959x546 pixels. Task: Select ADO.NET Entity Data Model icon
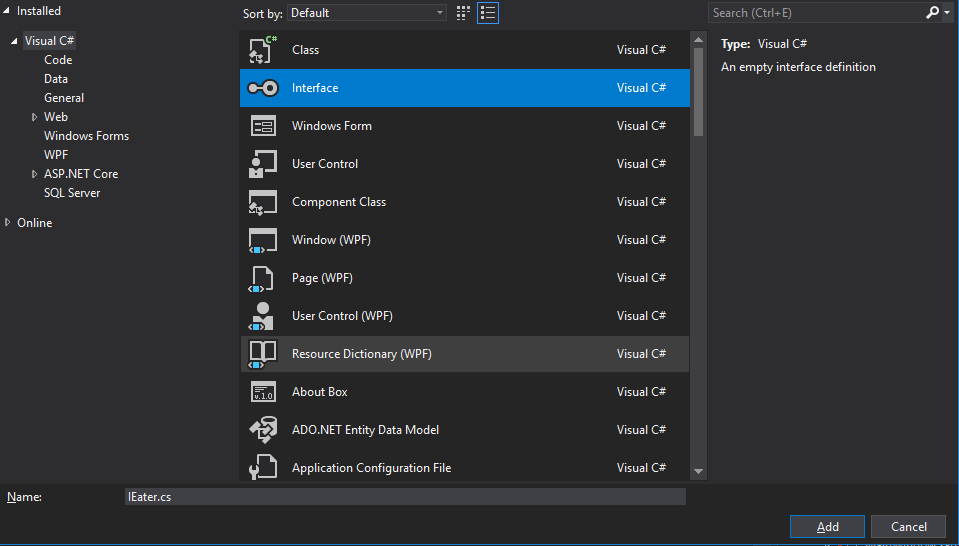click(263, 430)
